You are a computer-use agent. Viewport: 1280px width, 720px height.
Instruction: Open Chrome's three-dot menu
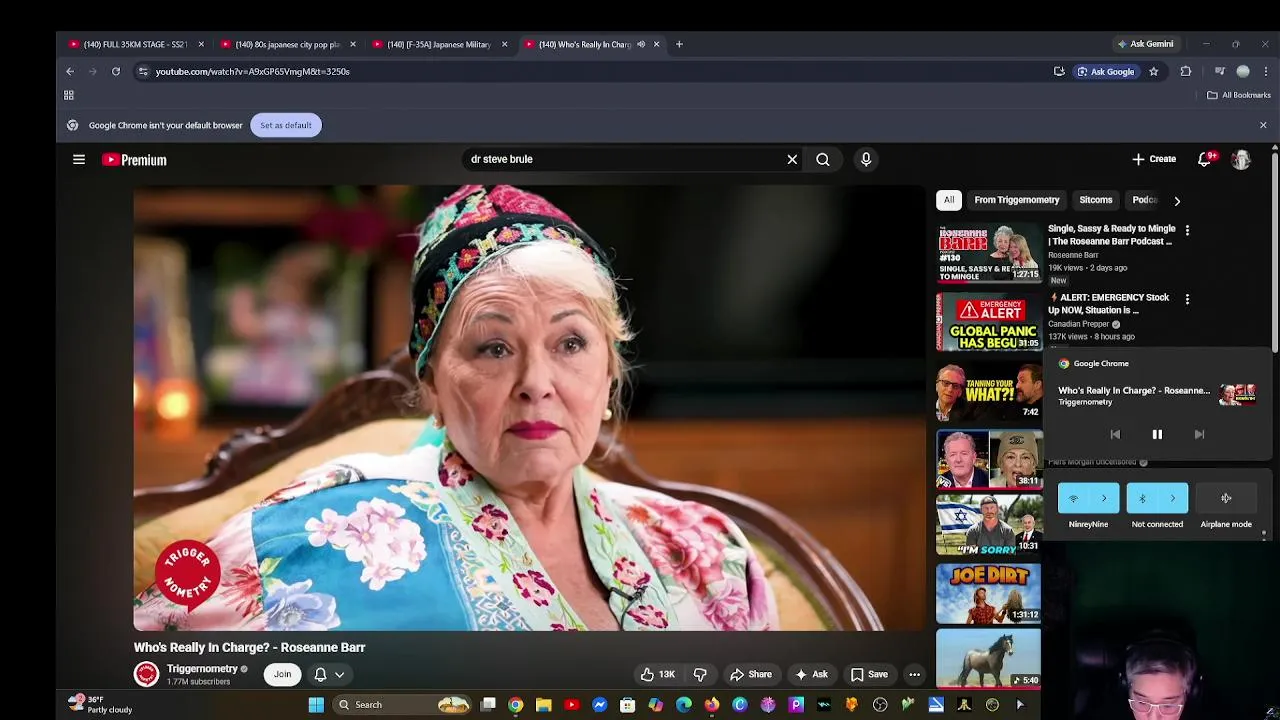click(x=1266, y=71)
